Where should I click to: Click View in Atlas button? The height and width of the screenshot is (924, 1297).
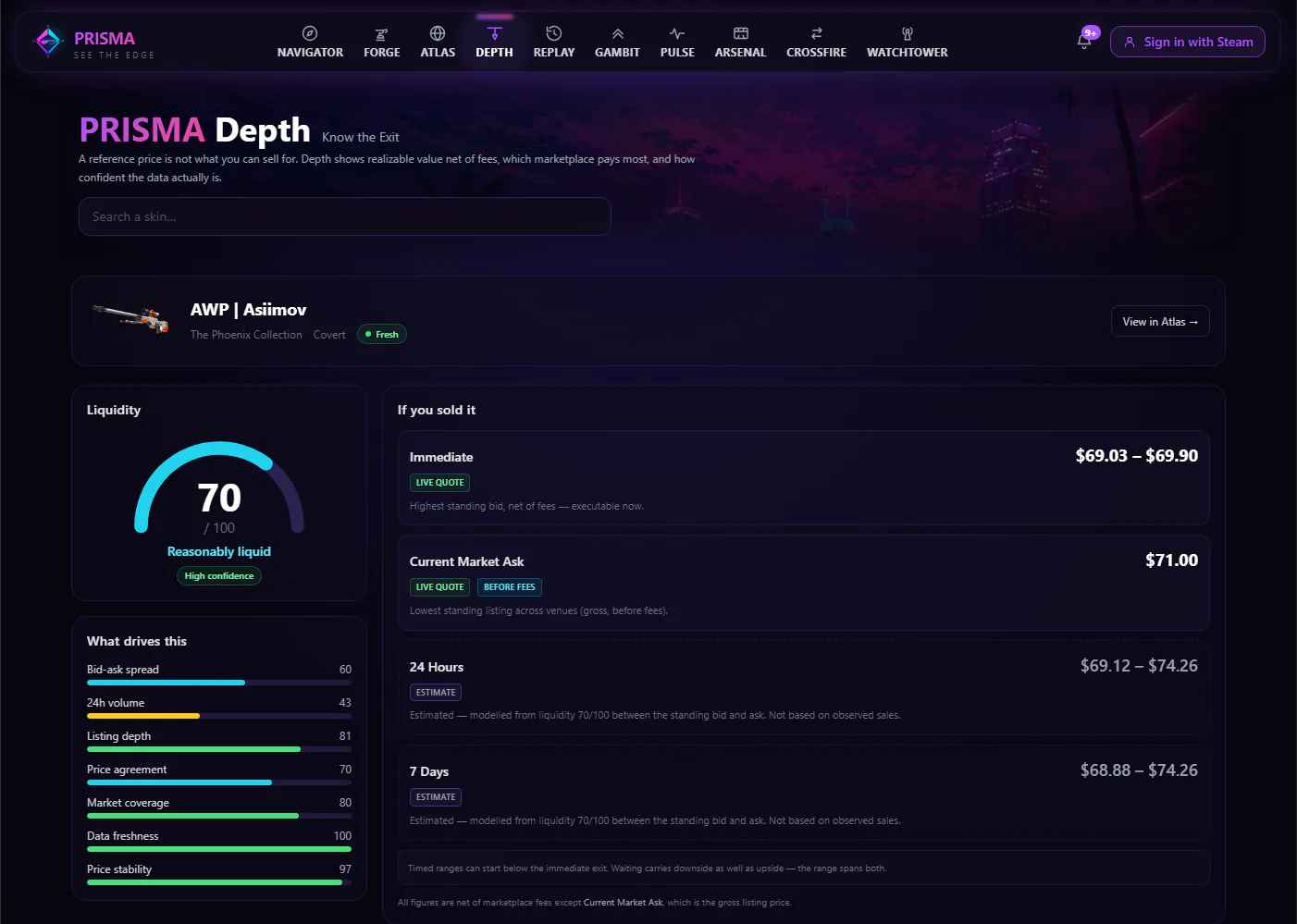[1160, 321]
